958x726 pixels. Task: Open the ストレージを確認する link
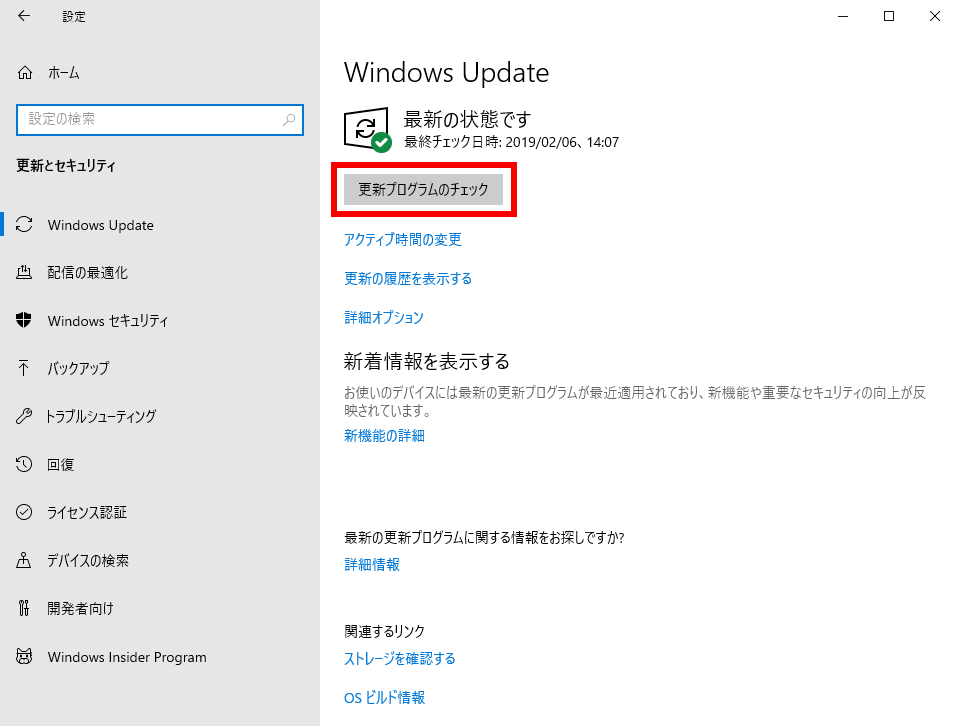pos(400,659)
